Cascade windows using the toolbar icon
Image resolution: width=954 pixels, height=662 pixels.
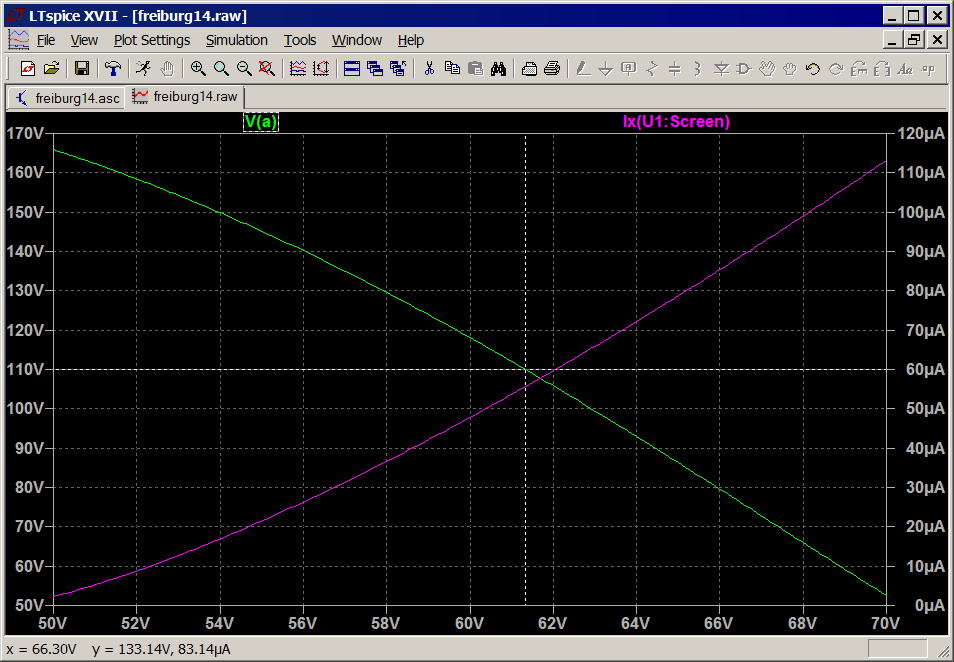(x=375, y=69)
